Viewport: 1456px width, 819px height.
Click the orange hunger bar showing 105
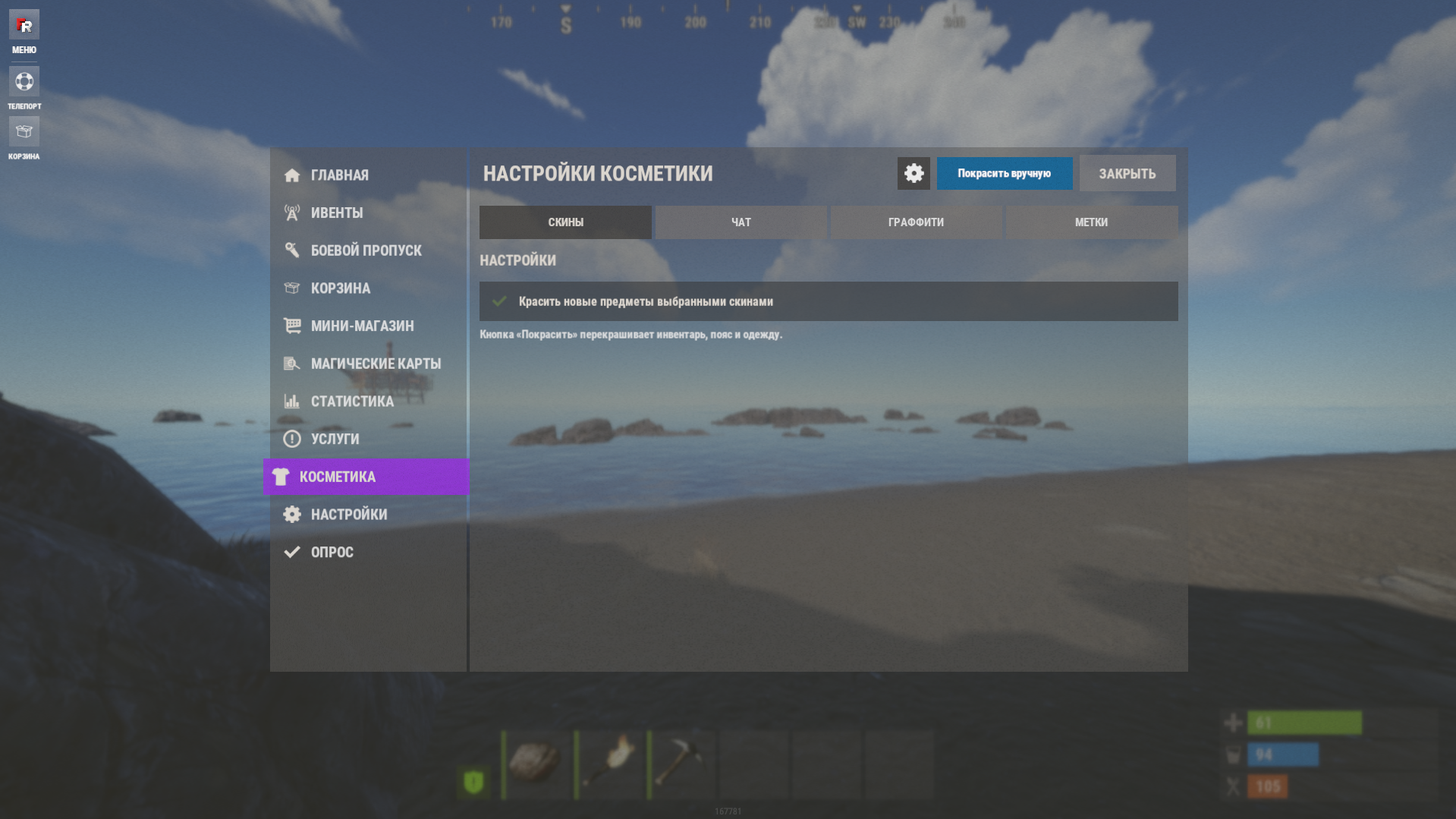(x=1267, y=786)
